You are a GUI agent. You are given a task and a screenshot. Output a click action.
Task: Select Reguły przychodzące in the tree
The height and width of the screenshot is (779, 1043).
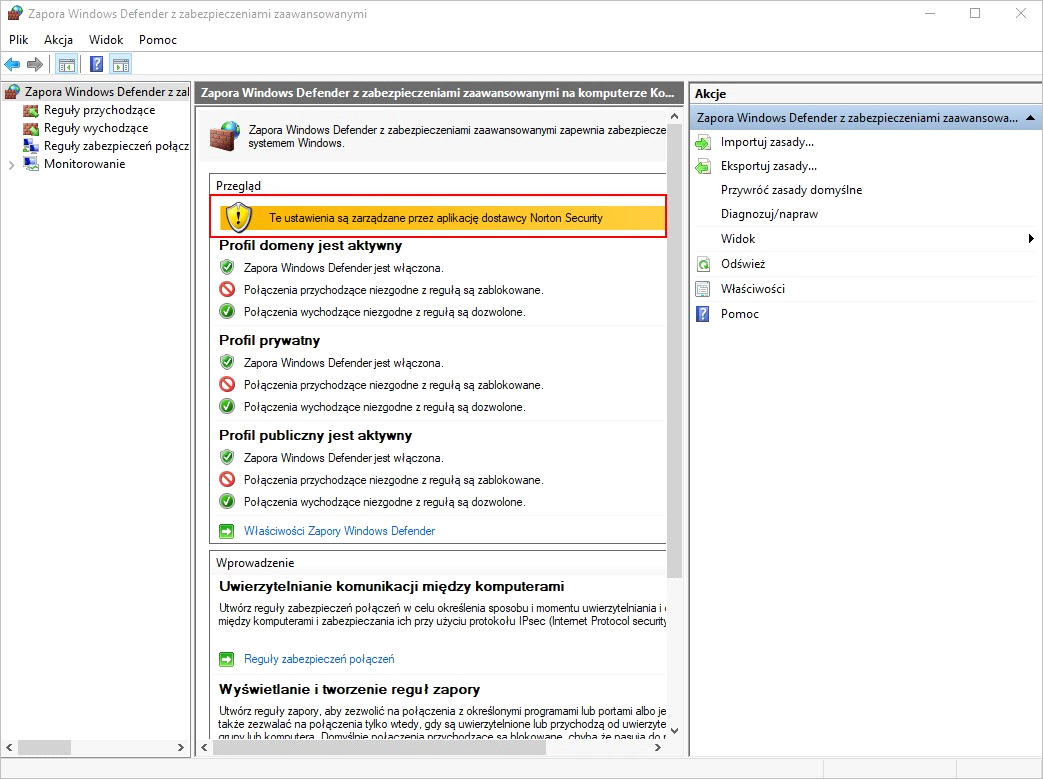[100, 110]
